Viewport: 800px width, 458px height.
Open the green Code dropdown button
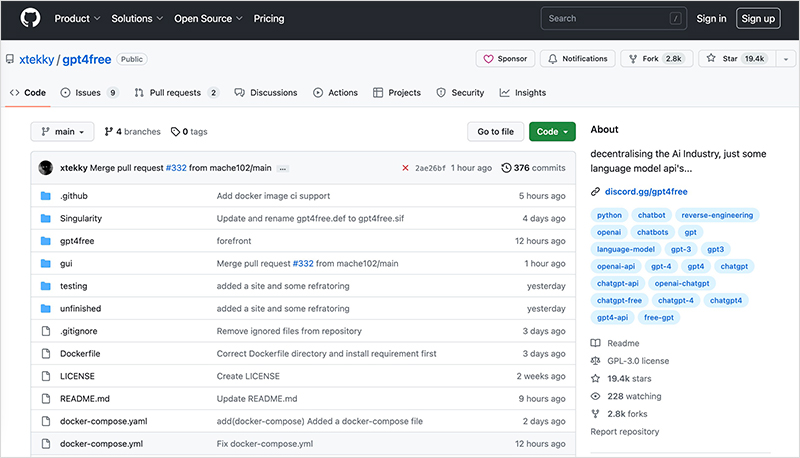[552, 132]
